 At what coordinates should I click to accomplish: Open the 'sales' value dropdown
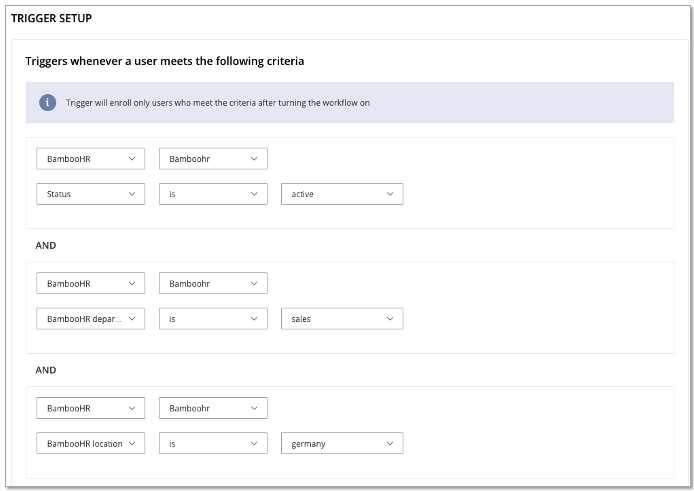342,319
